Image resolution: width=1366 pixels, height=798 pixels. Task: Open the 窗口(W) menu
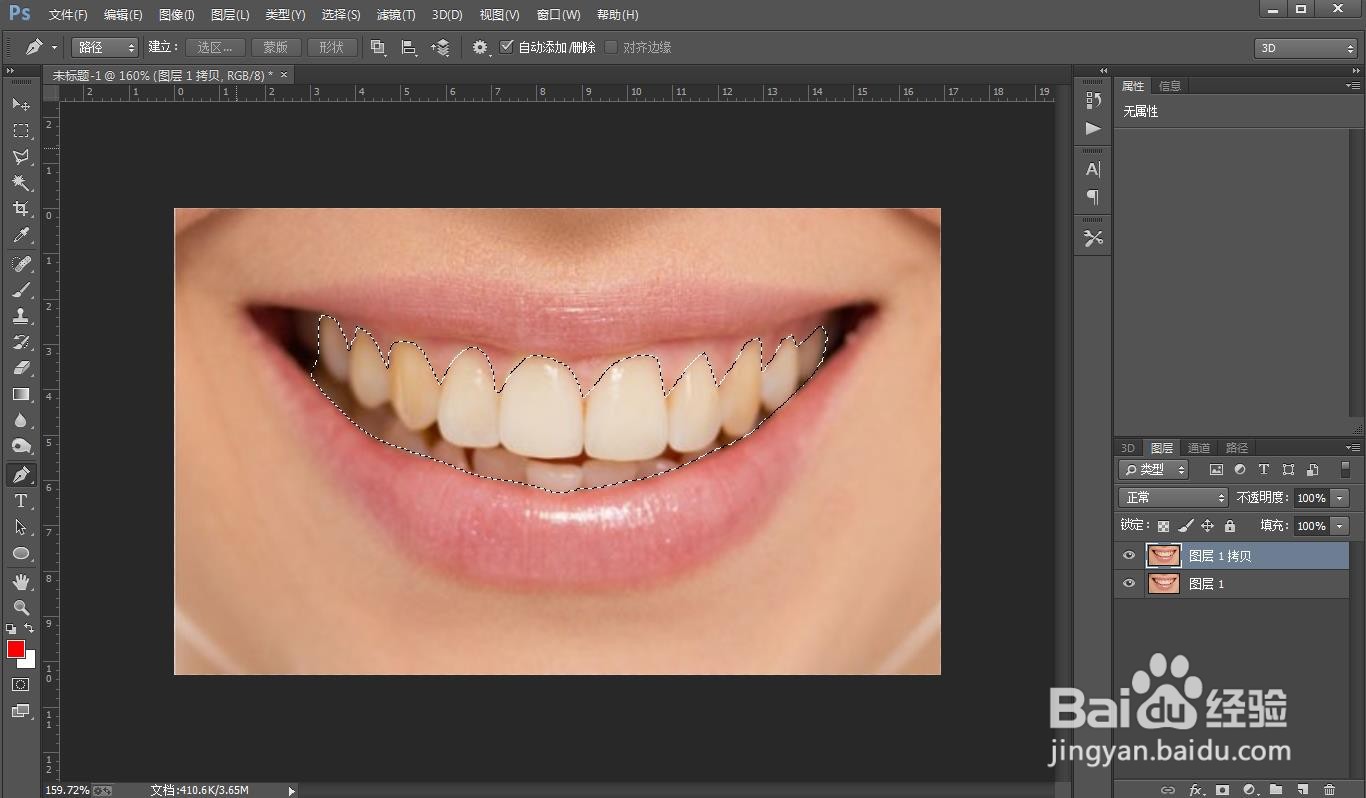(558, 15)
